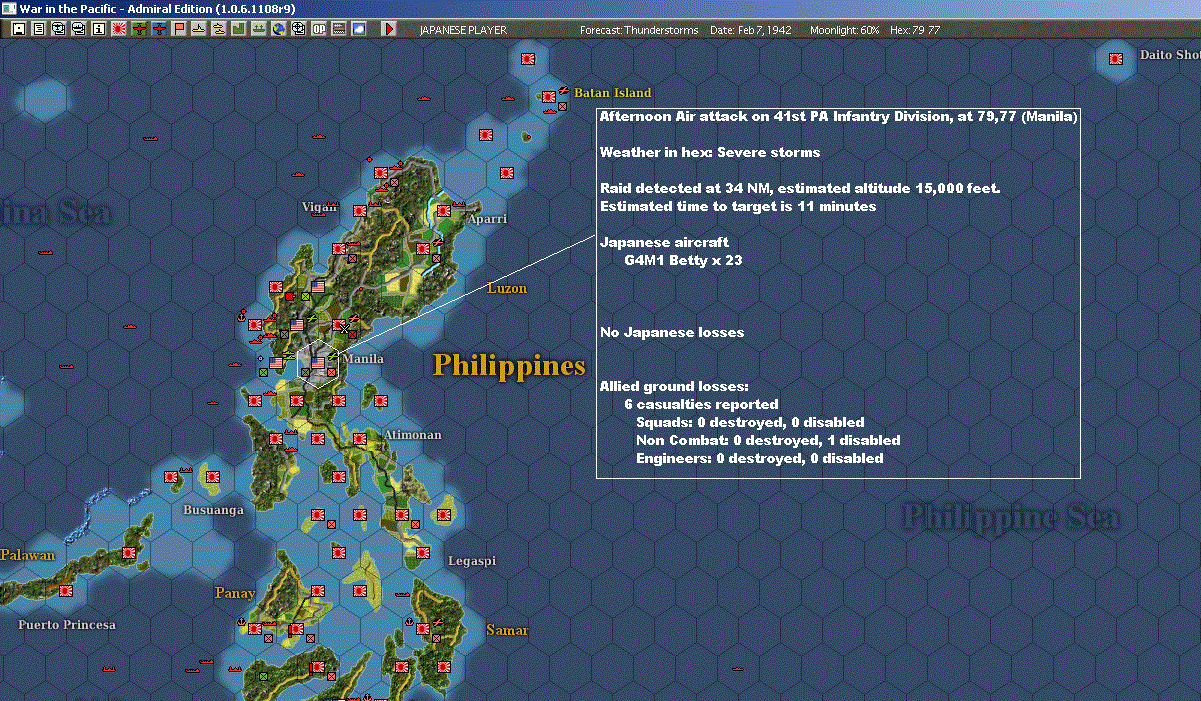The width and height of the screenshot is (1201, 701).
Task: Select the US flag base in Manila hex
Action: pos(318,363)
